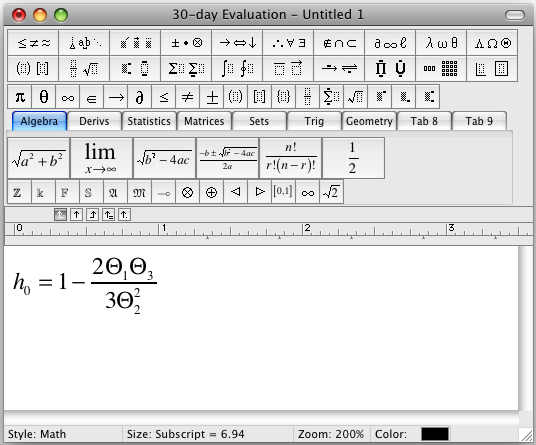Screen dimensions: 536x445
Task: Insert the sqrt(a²+b²) expression
Action: pyautogui.click(x=39, y=158)
